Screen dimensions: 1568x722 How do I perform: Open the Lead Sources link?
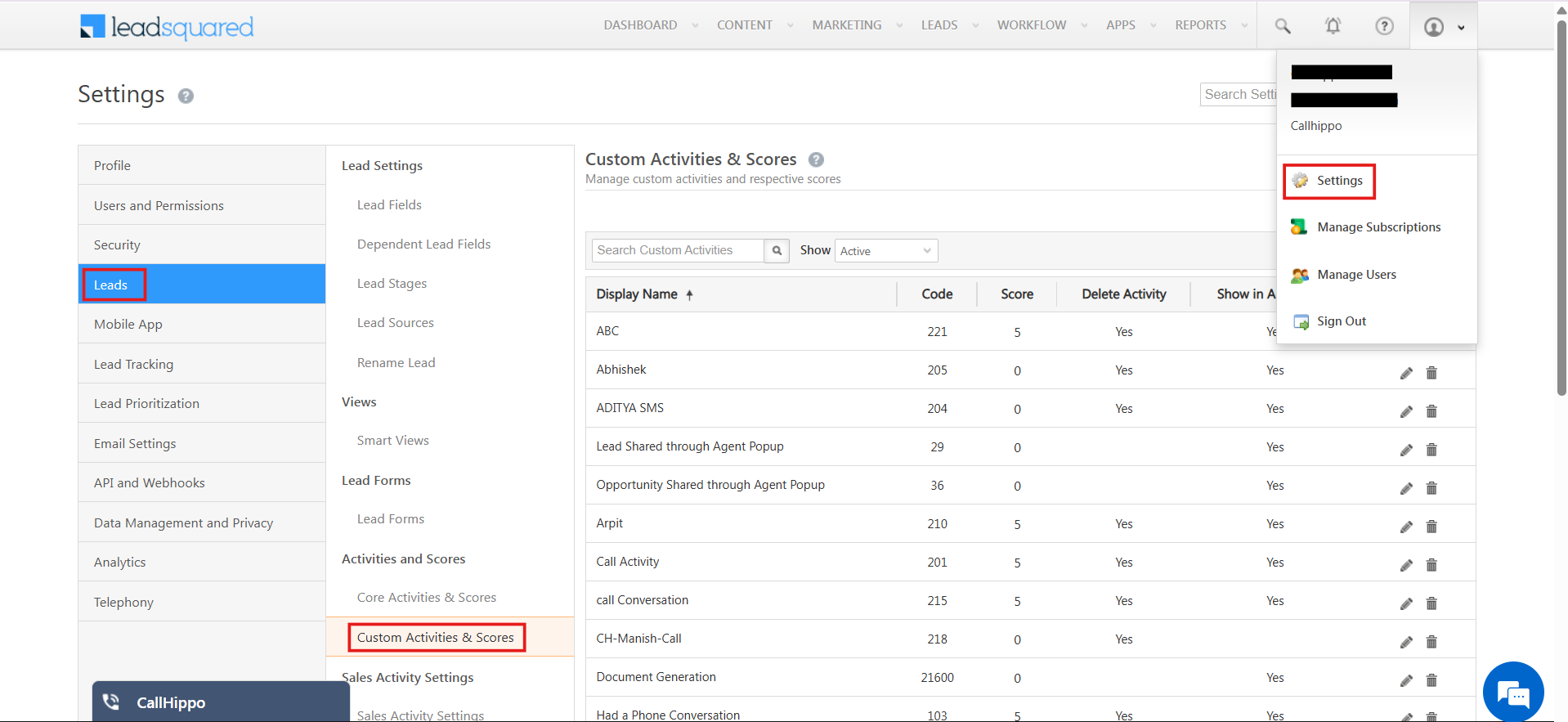coord(395,322)
